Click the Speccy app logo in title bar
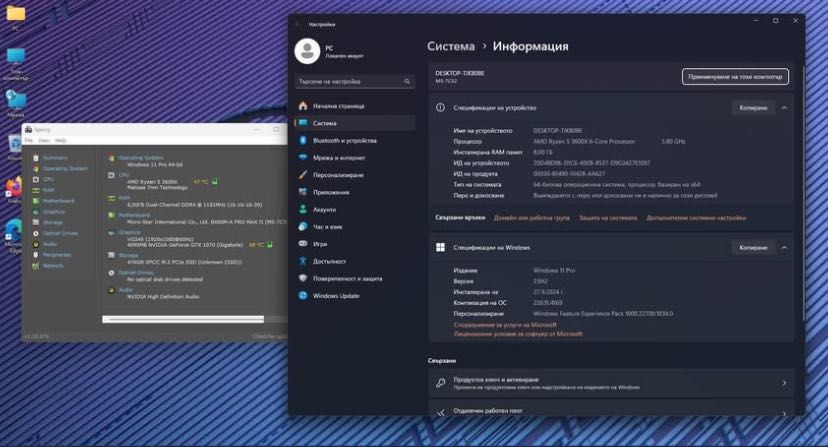 pos(29,129)
